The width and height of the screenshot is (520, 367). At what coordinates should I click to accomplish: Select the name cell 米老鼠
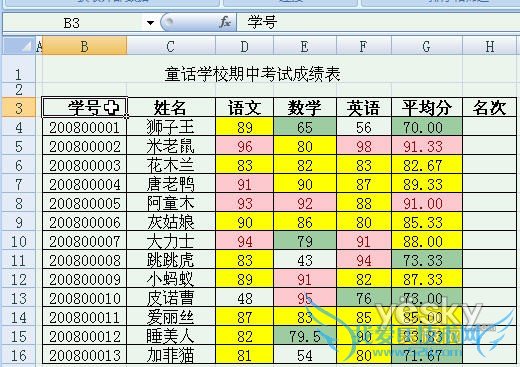tap(171, 146)
